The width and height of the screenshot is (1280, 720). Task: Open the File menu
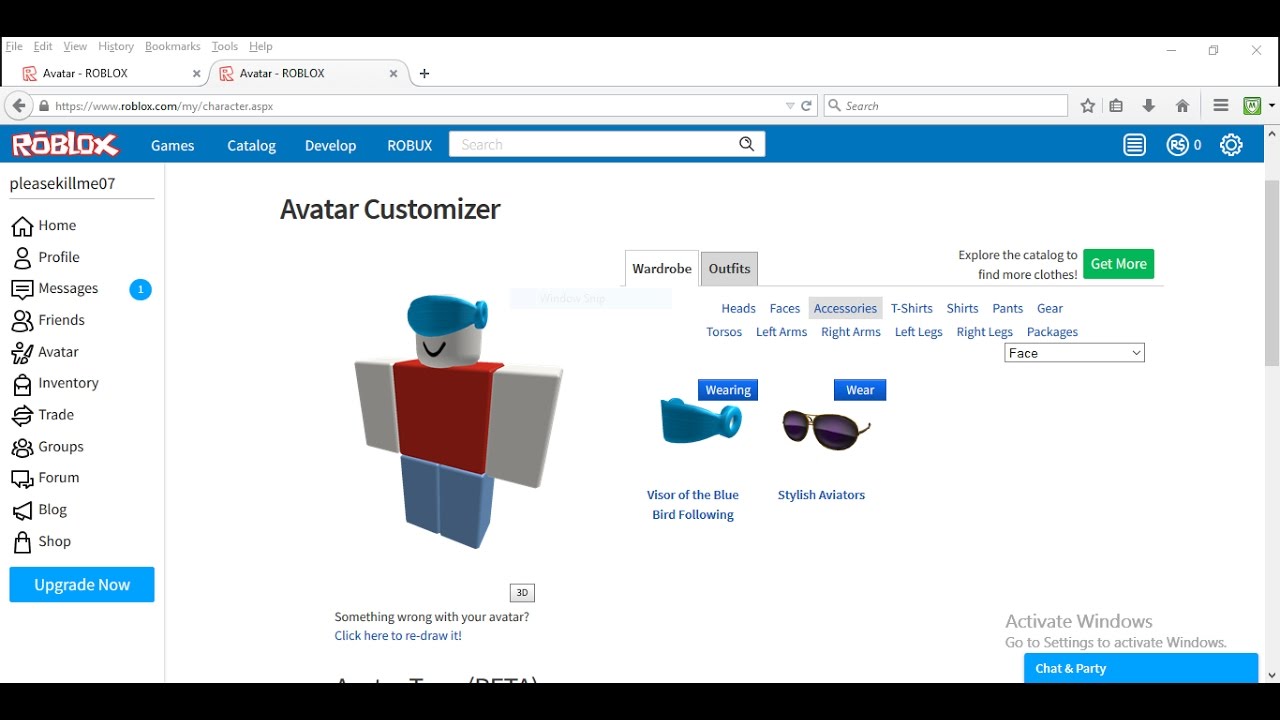14,46
